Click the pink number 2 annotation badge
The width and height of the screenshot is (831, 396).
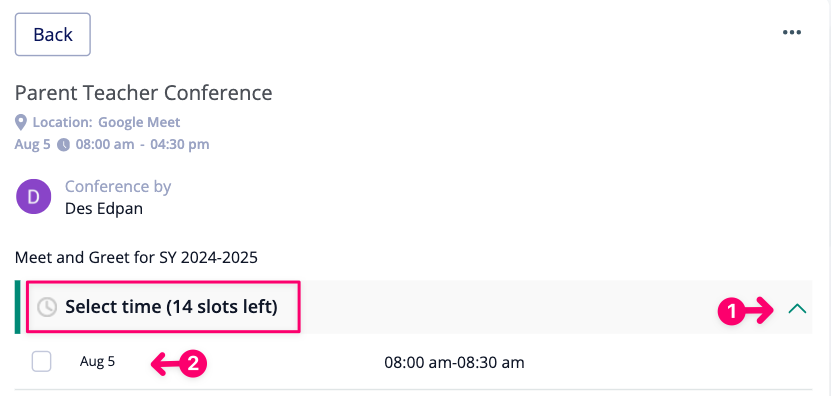click(193, 364)
